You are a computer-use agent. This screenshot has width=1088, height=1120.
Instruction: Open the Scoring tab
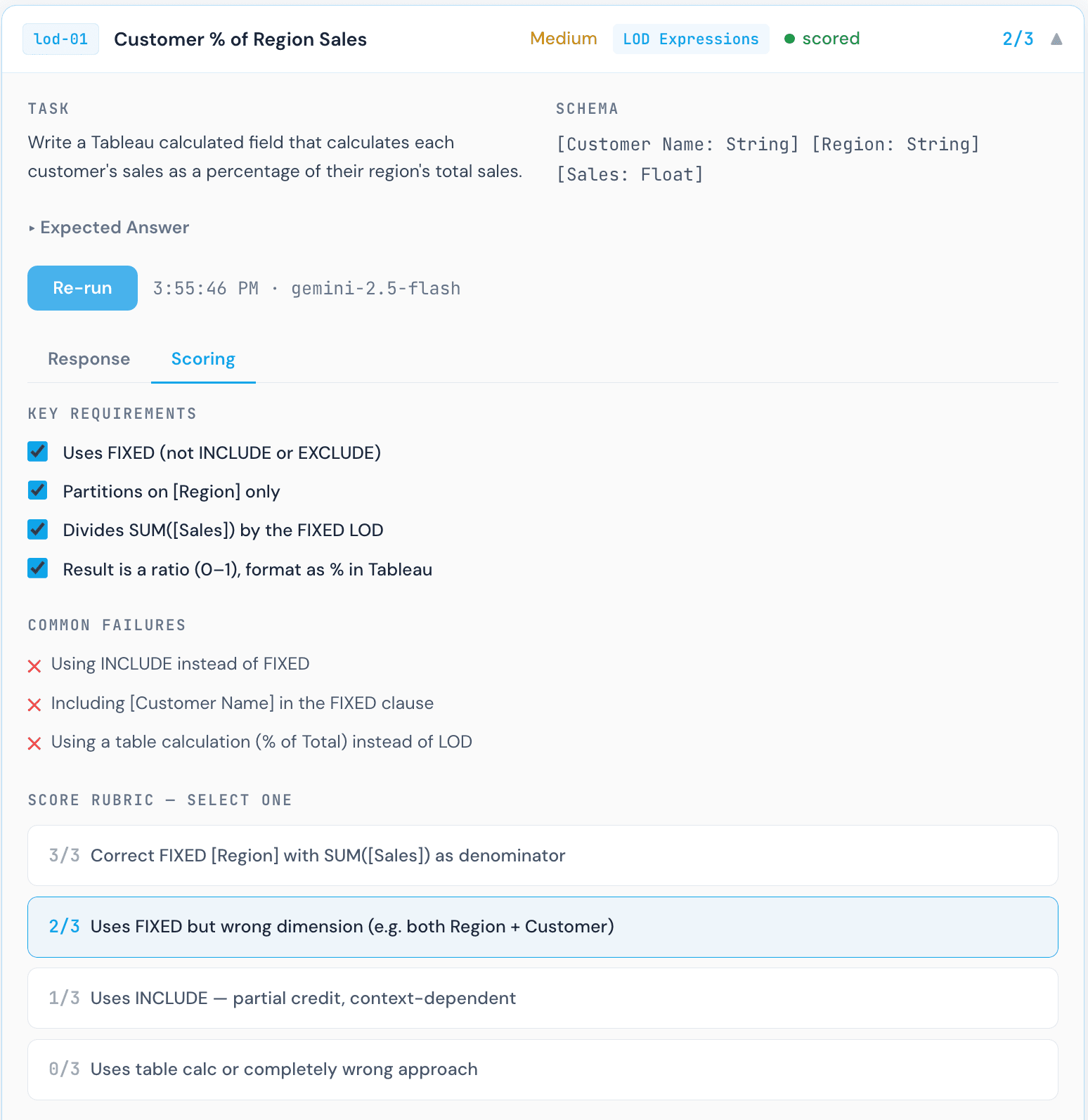click(x=203, y=359)
